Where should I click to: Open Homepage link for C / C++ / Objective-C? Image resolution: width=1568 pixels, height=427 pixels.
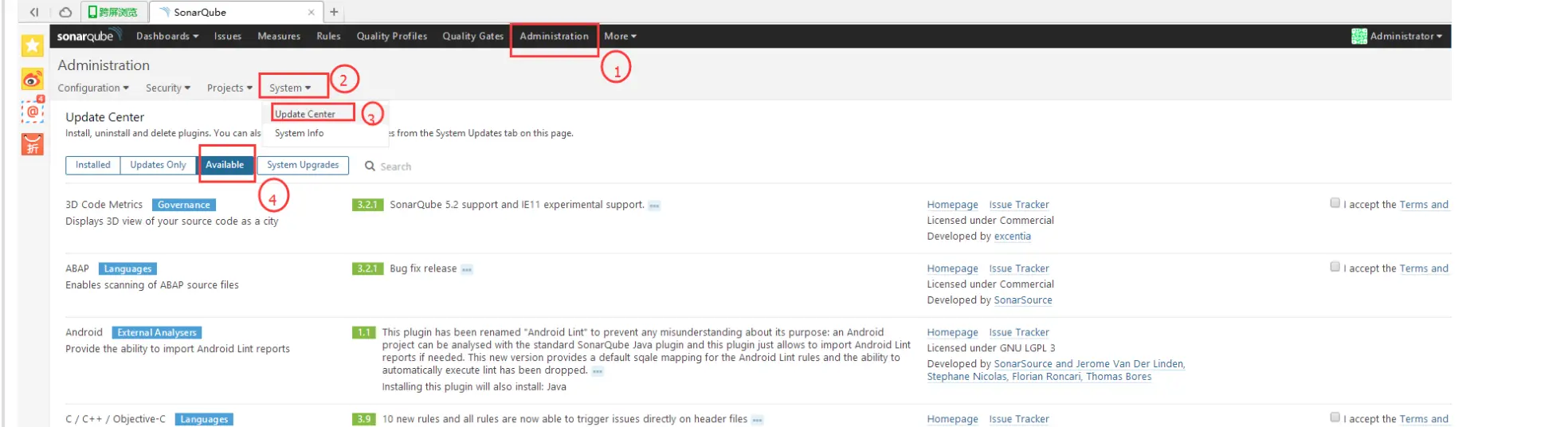pos(952,419)
